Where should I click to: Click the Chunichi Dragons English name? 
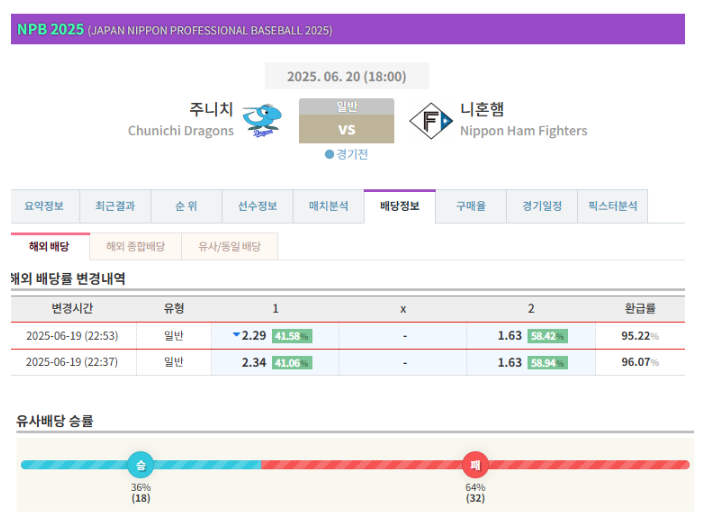181,131
